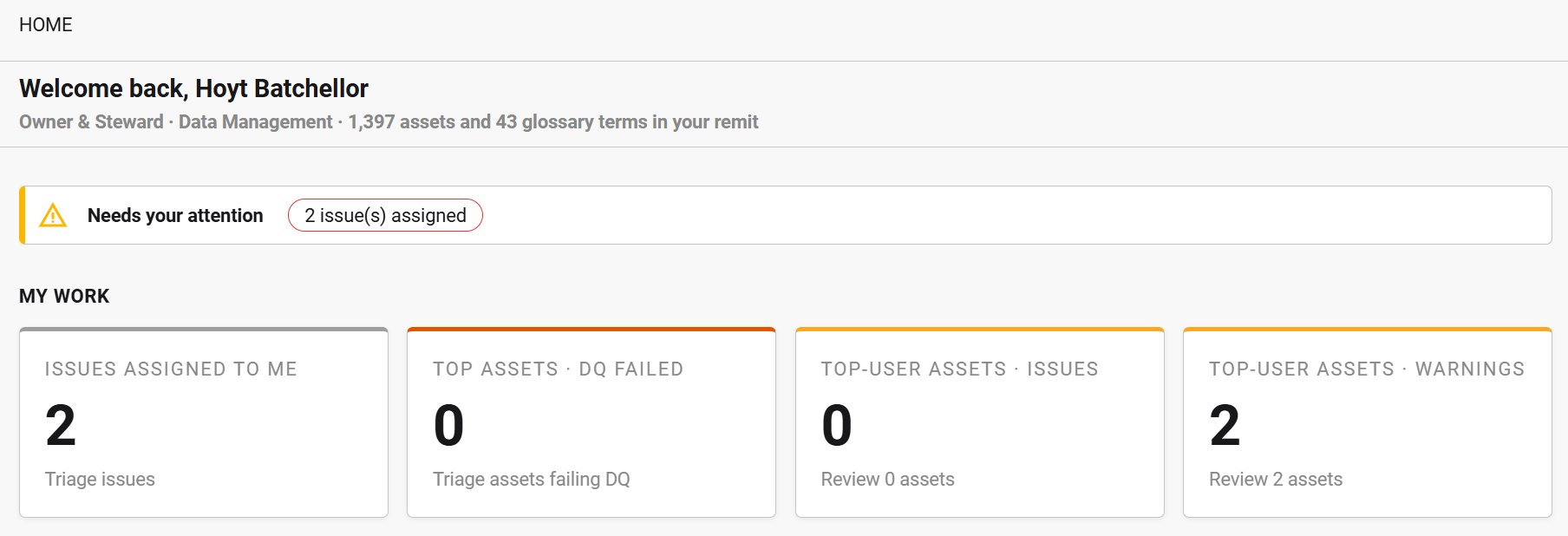Select the top-user issues count 0
Viewport: 1568px width, 536px height.
(x=837, y=425)
